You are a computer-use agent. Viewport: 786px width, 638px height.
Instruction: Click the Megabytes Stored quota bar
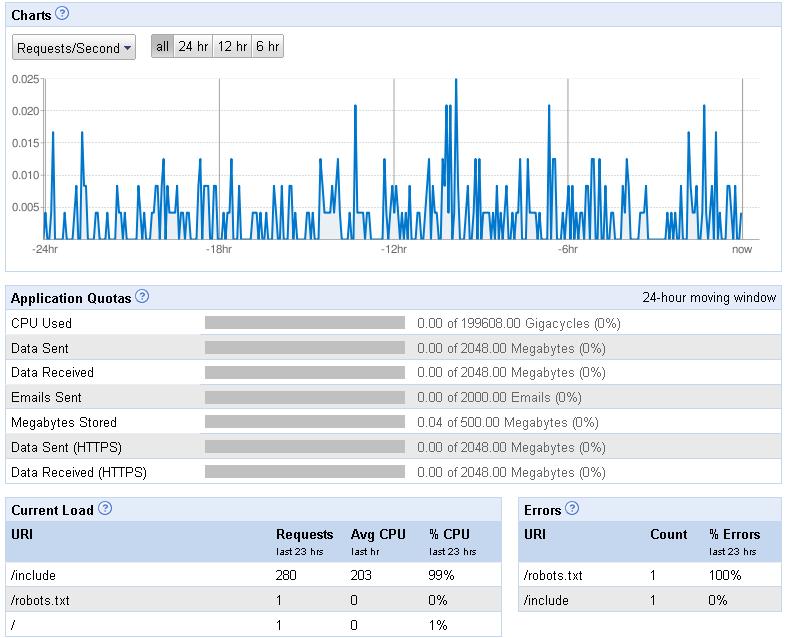click(305, 422)
